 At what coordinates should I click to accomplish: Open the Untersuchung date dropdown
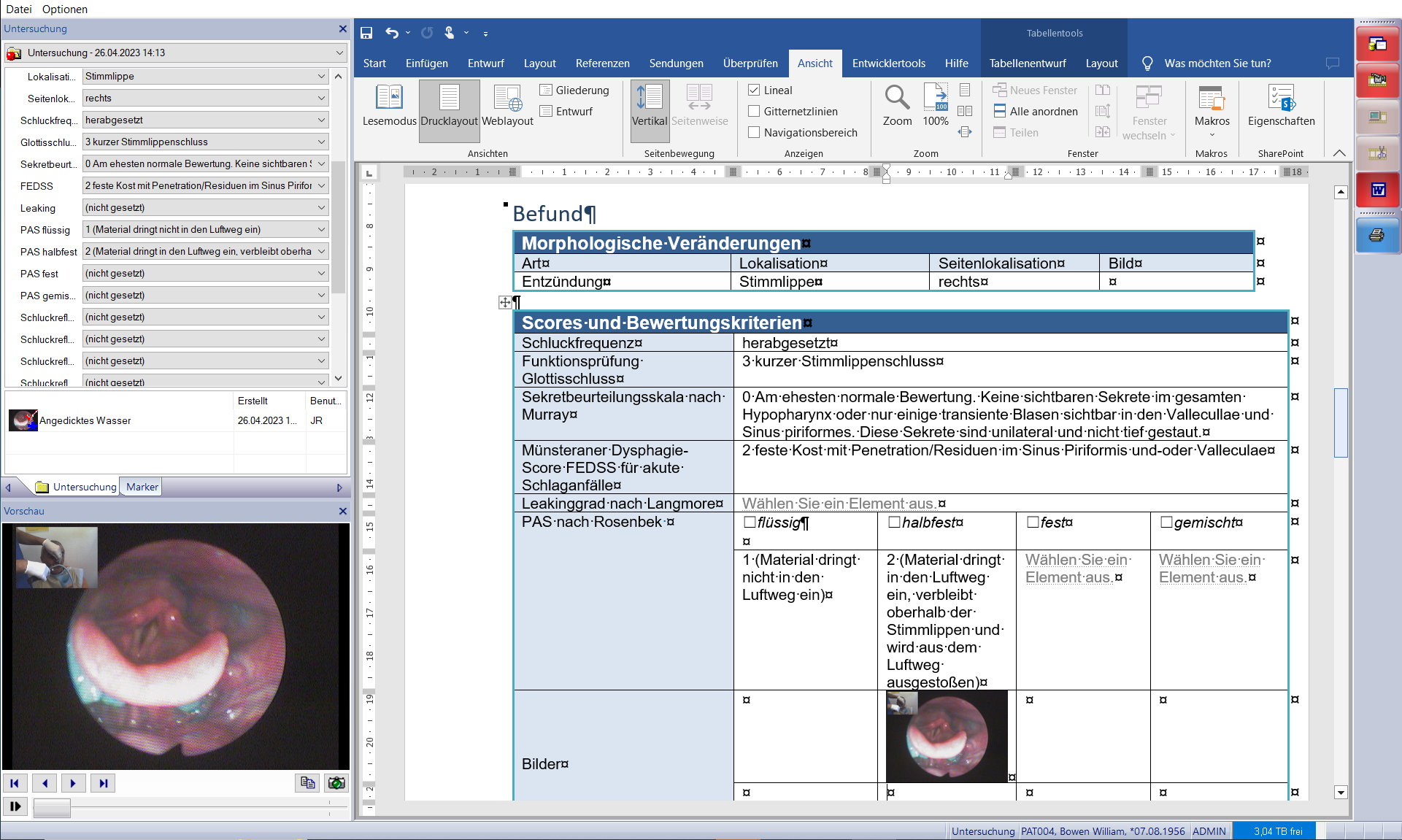pos(339,53)
